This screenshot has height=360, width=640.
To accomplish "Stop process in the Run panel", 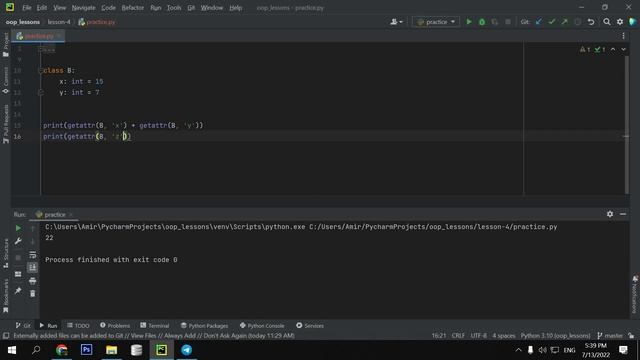I will coord(18,258).
